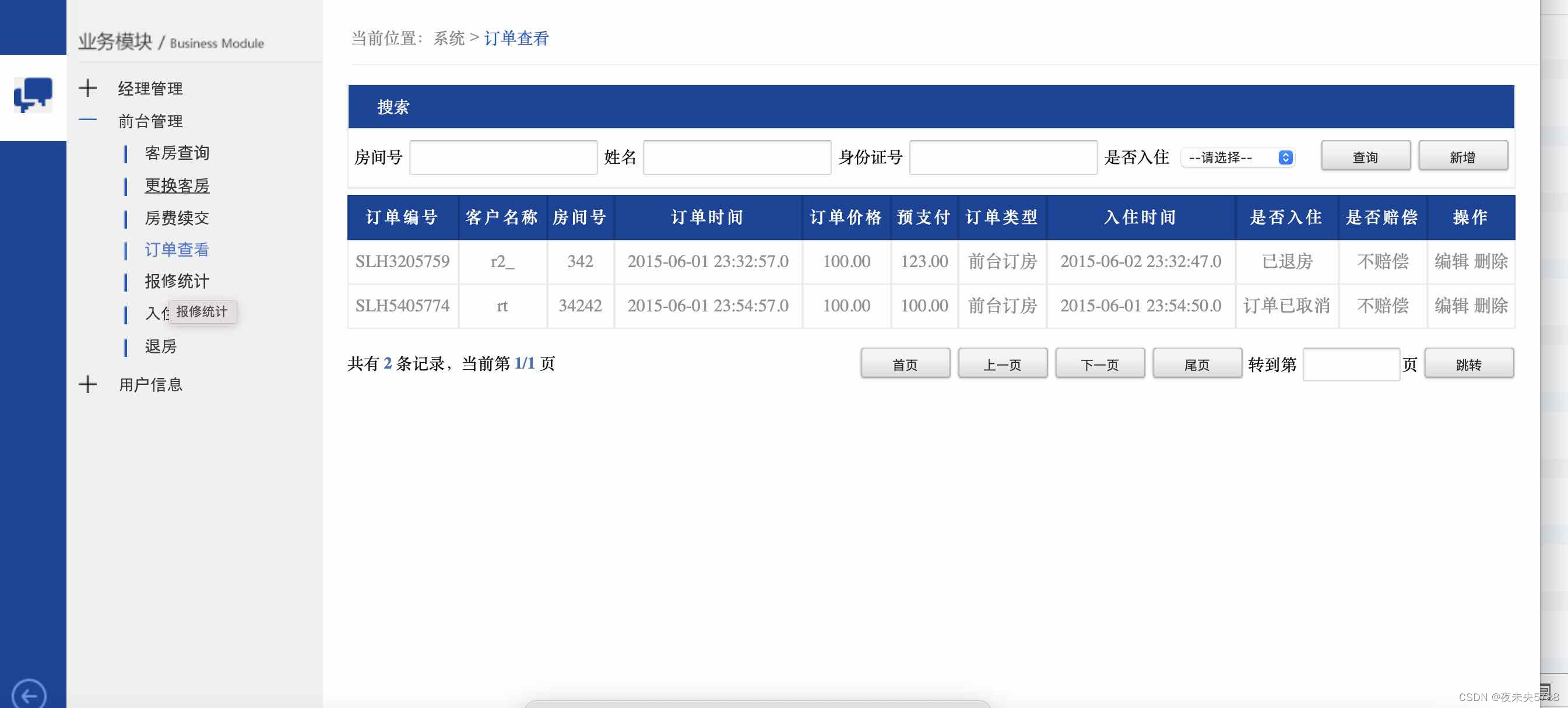1568x708 pixels.
Task: Click room number 342 cell
Action: (580, 262)
